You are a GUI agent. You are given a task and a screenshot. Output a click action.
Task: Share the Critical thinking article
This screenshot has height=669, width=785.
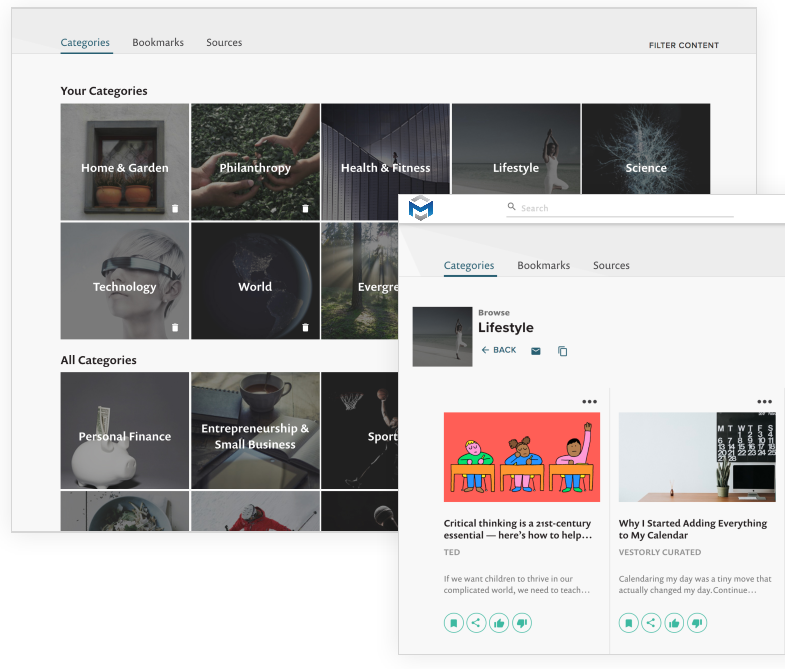point(476,623)
